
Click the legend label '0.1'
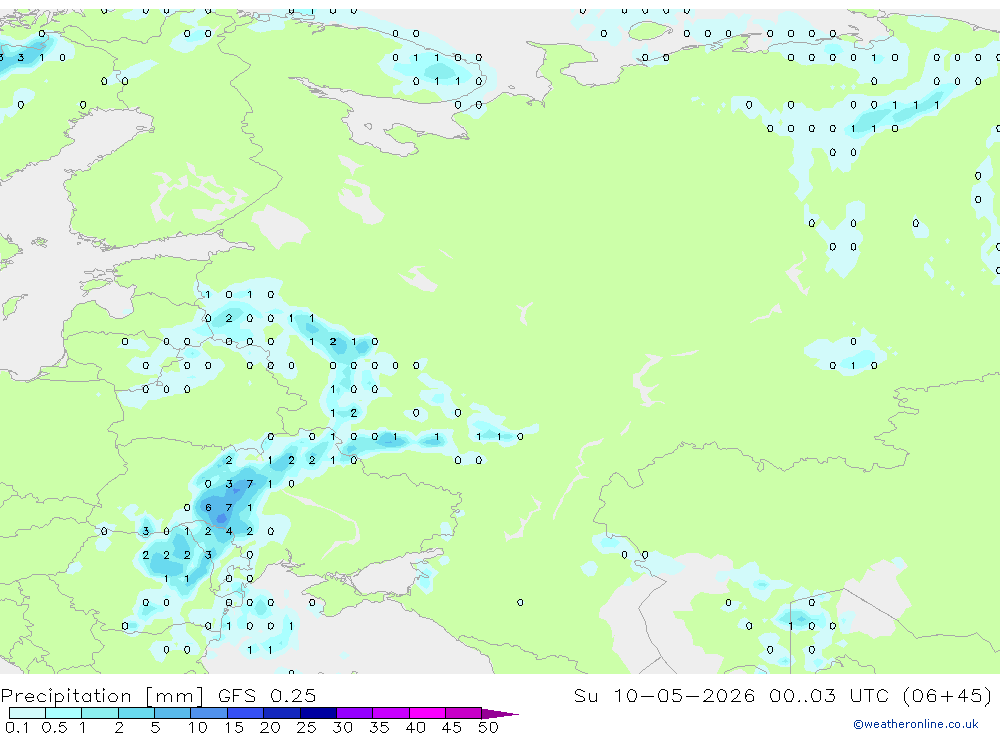click(17, 727)
